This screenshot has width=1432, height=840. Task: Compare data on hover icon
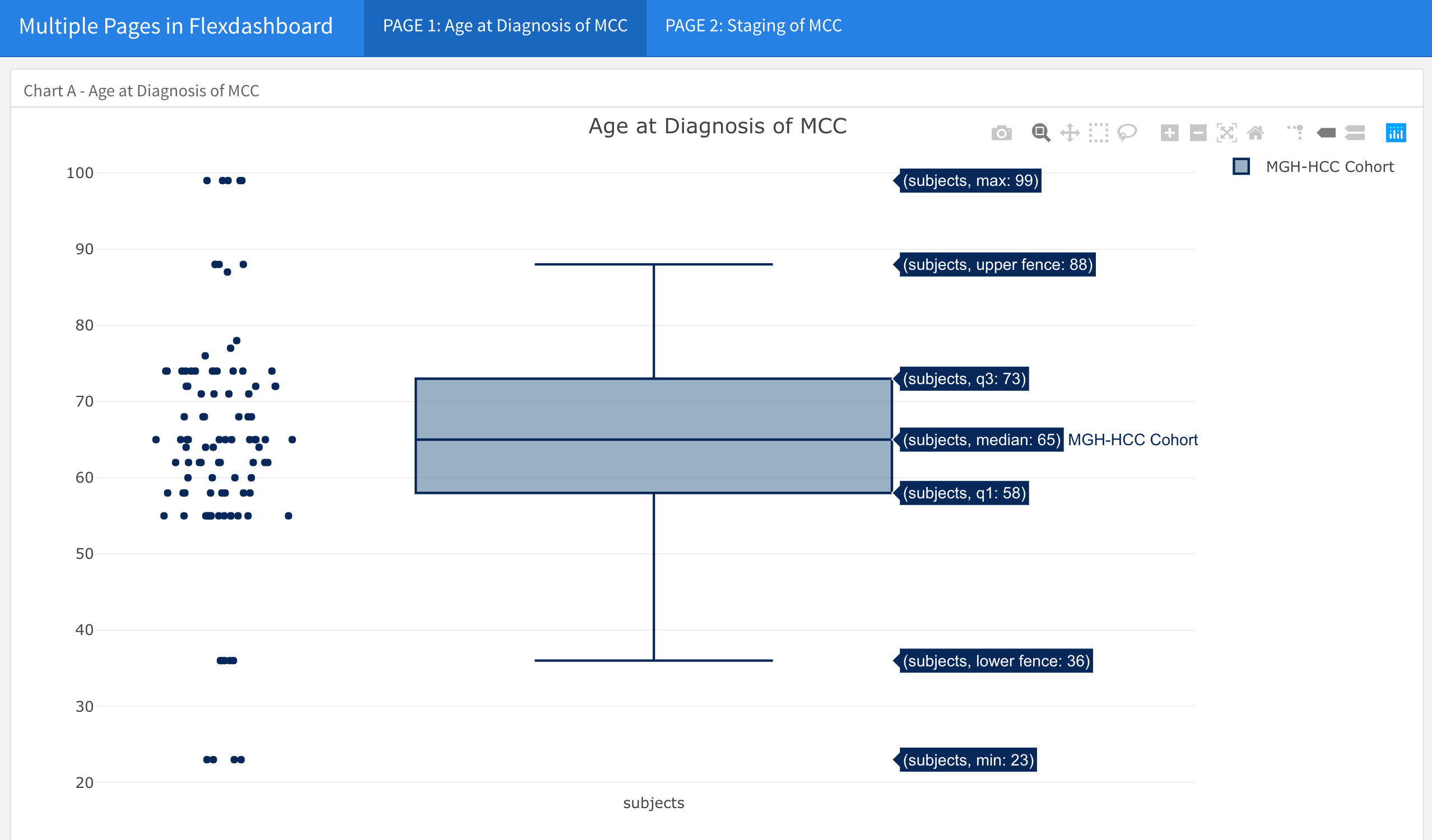[x=1355, y=133]
